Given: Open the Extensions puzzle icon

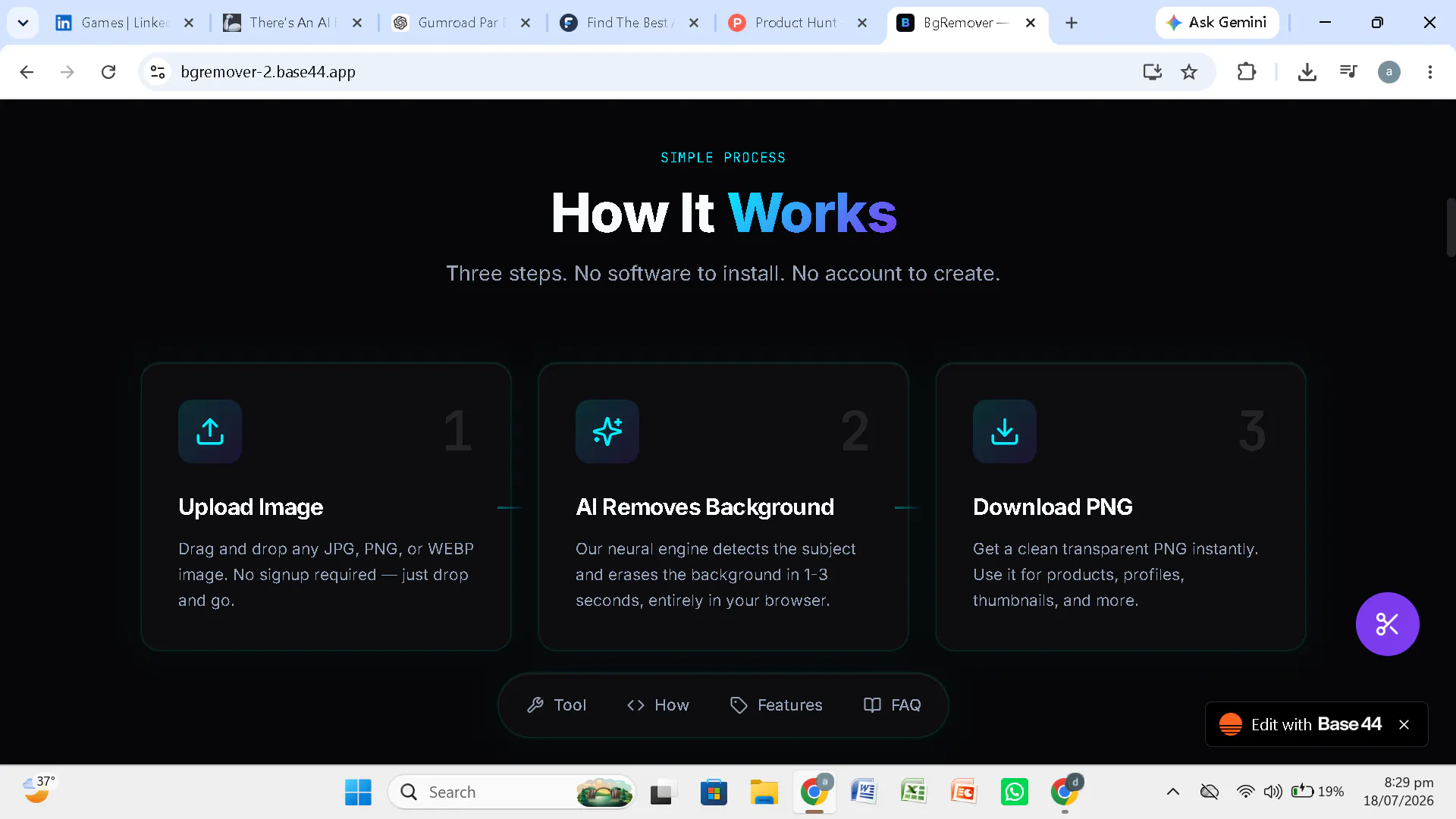Looking at the screenshot, I should (x=1247, y=72).
